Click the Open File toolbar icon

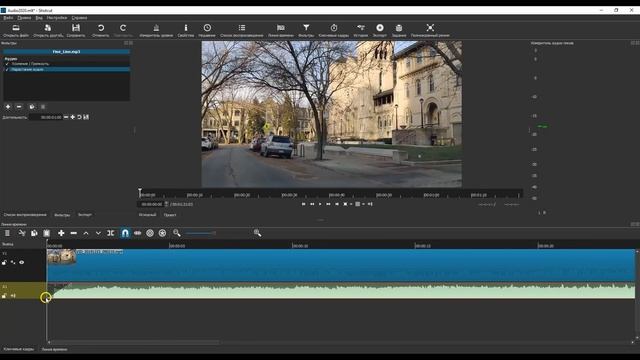tap(16, 28)
